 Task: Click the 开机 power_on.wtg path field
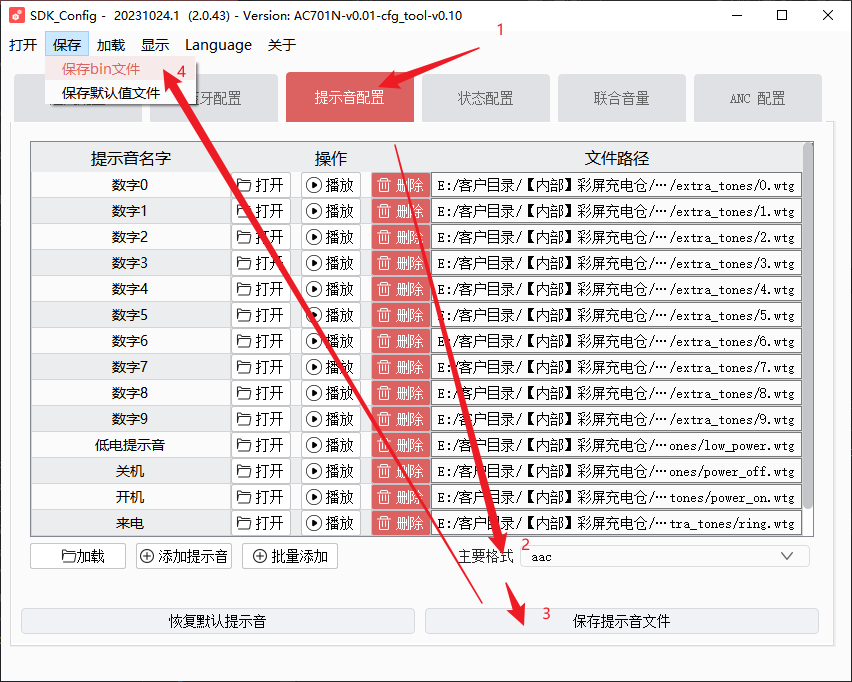point(616,497)
